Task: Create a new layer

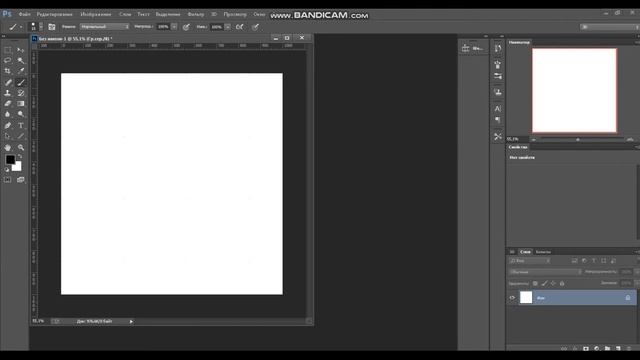Action: tap(618, 349)
